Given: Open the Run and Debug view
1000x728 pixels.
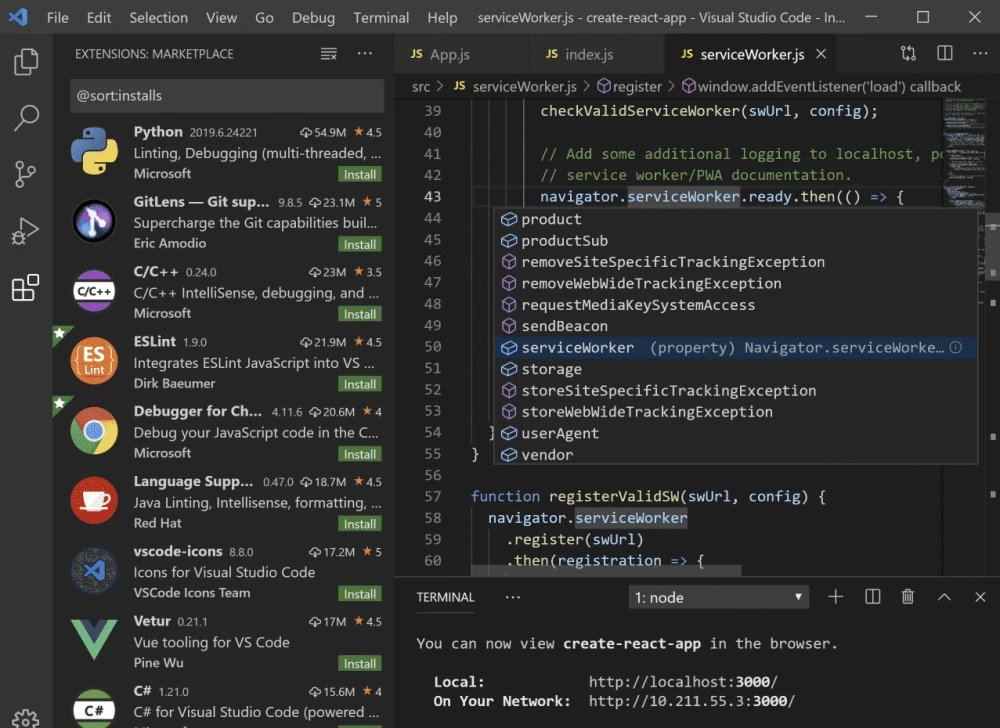Looking at the screenshot, I should pos(26,231).
